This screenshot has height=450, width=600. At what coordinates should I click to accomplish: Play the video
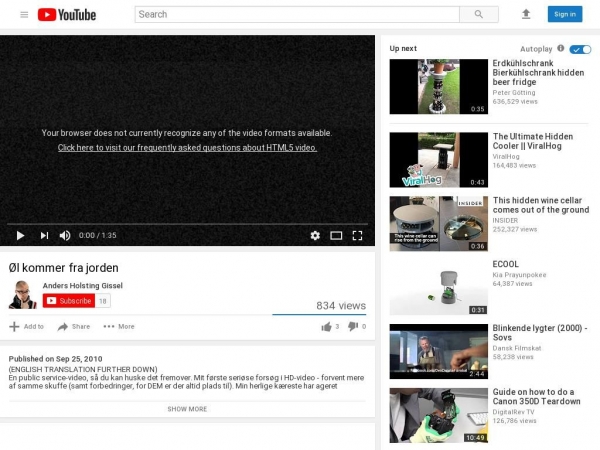(20, 235)
